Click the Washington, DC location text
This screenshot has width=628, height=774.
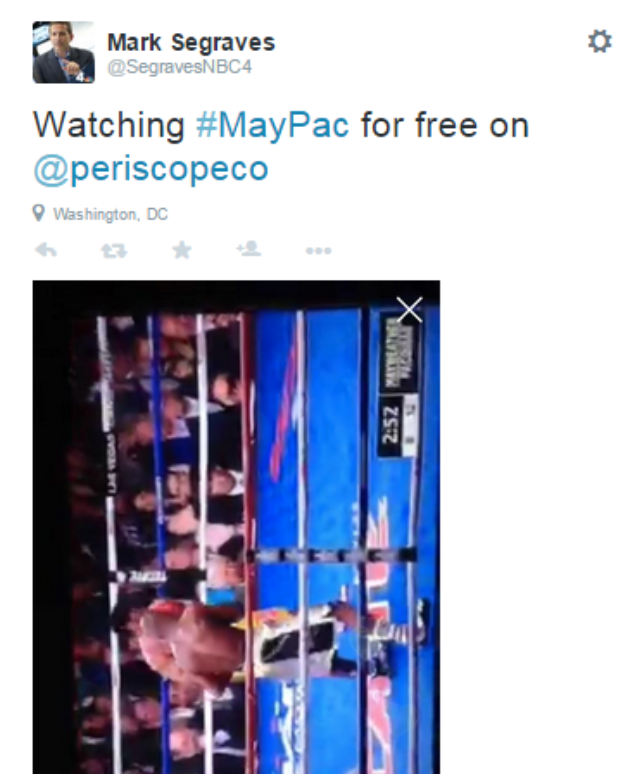point(111,214)
